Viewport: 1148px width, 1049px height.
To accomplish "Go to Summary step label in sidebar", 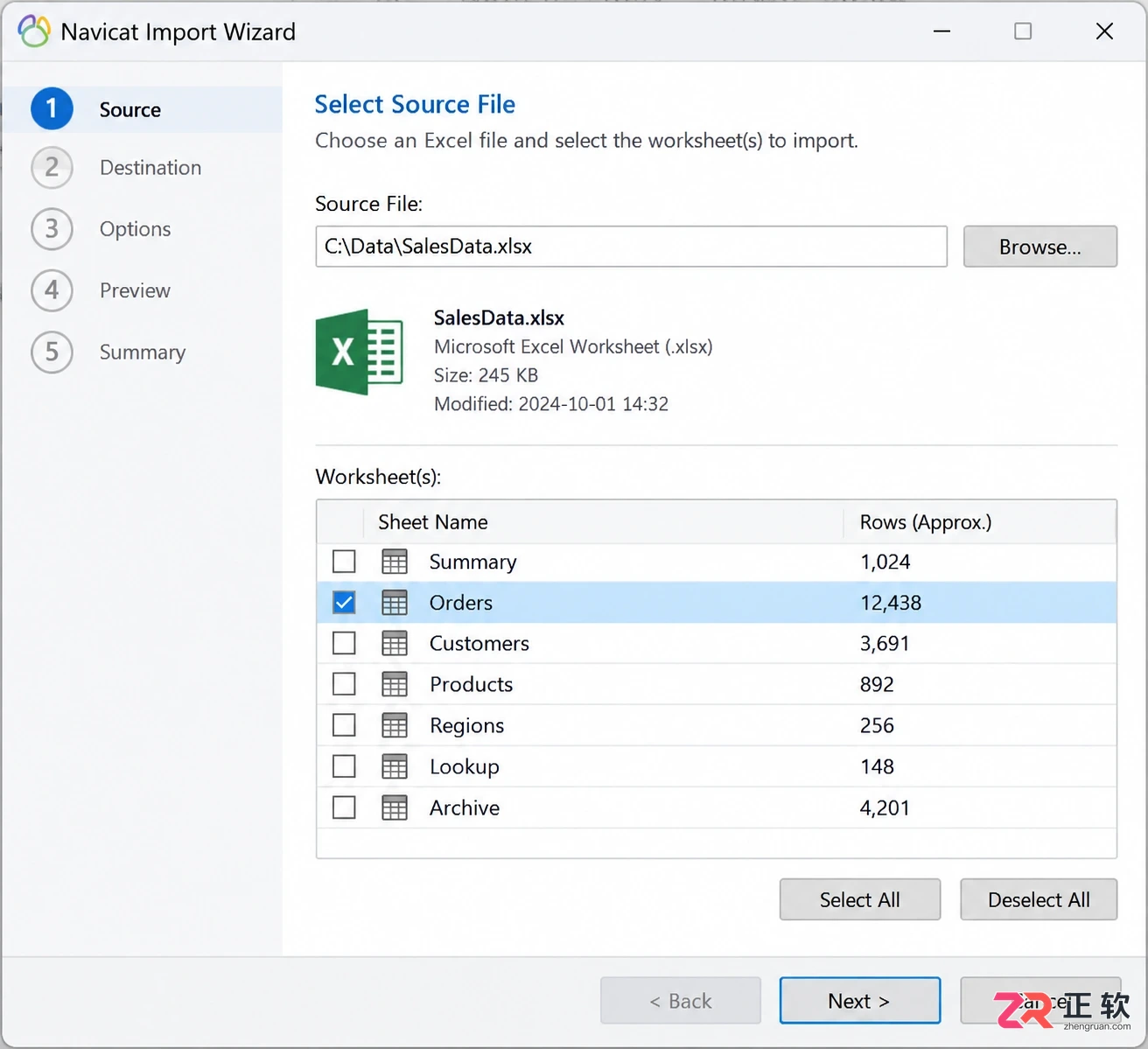I will (143, 353).
